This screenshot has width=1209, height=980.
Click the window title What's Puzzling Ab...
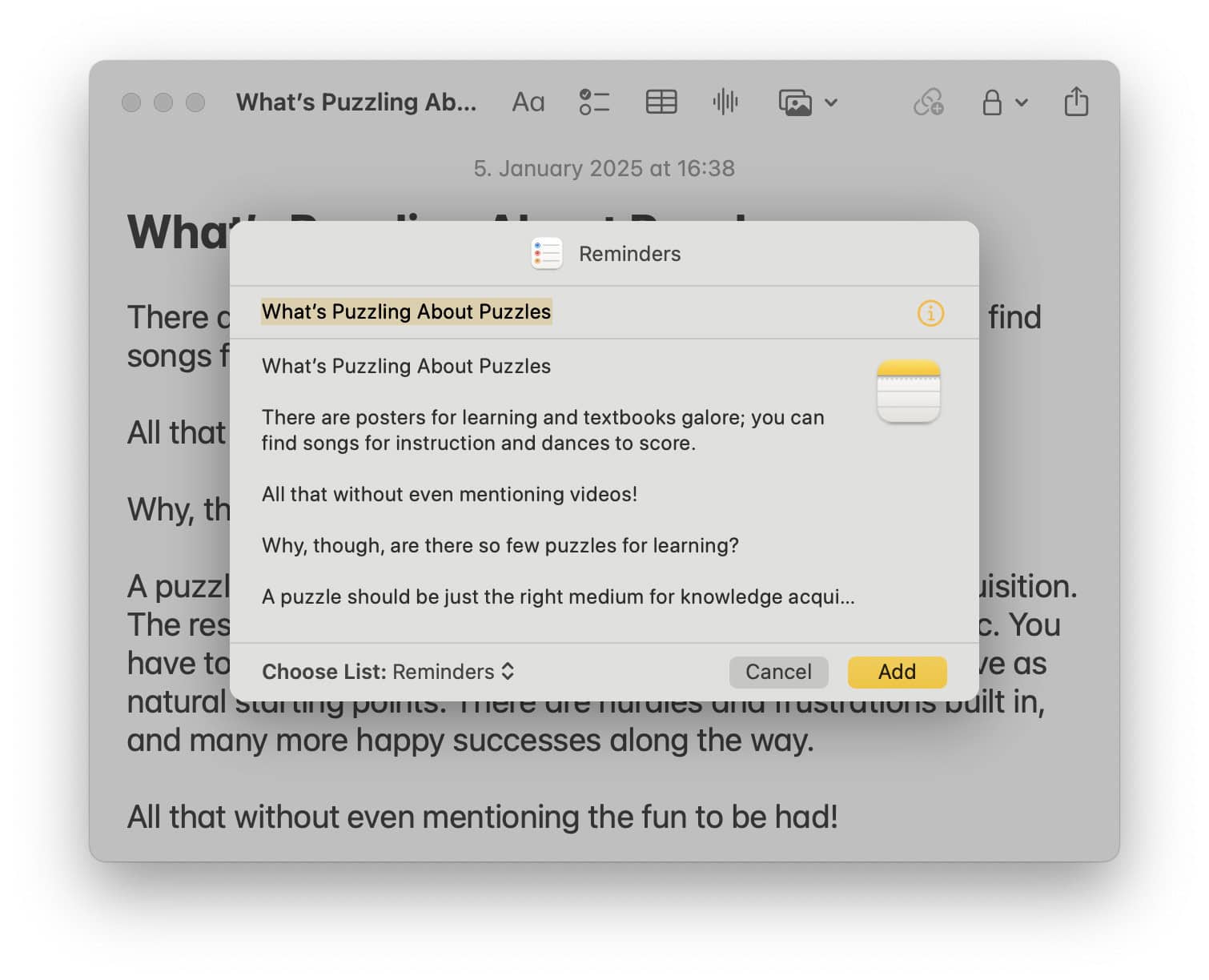pos(356,102)
